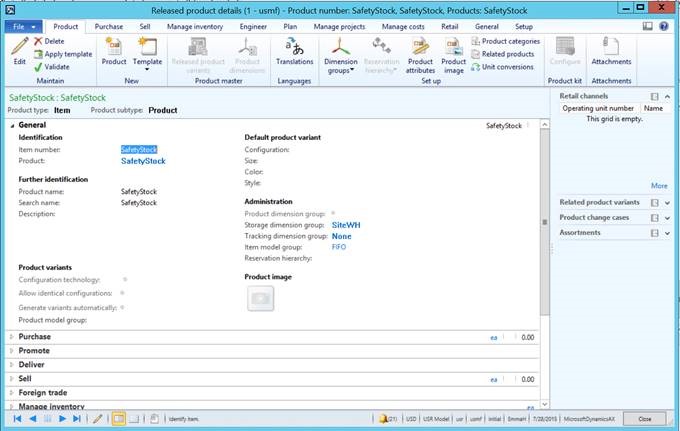The width and height of the screenshot is (680, 431).
Task: Switch to form view in status bar
Action: coord(116,418)
